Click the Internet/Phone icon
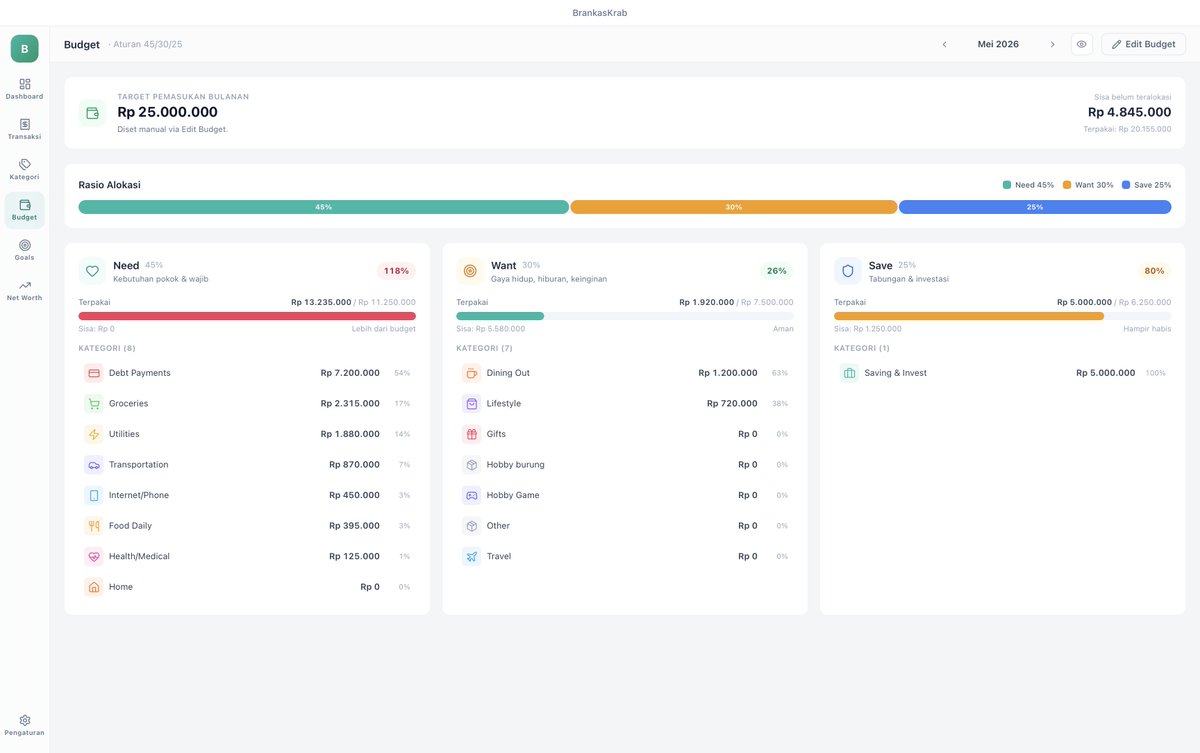Screen dimensions: 1200x753 (x=93, y=495)
